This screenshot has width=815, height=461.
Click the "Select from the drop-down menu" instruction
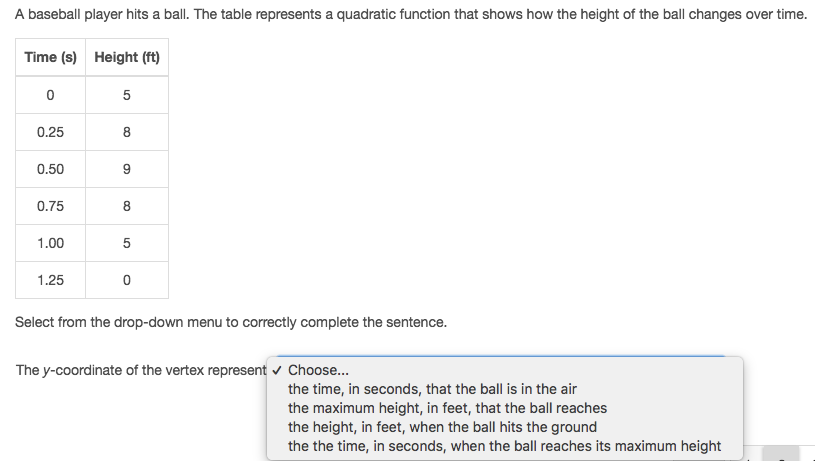coord(231,322)
